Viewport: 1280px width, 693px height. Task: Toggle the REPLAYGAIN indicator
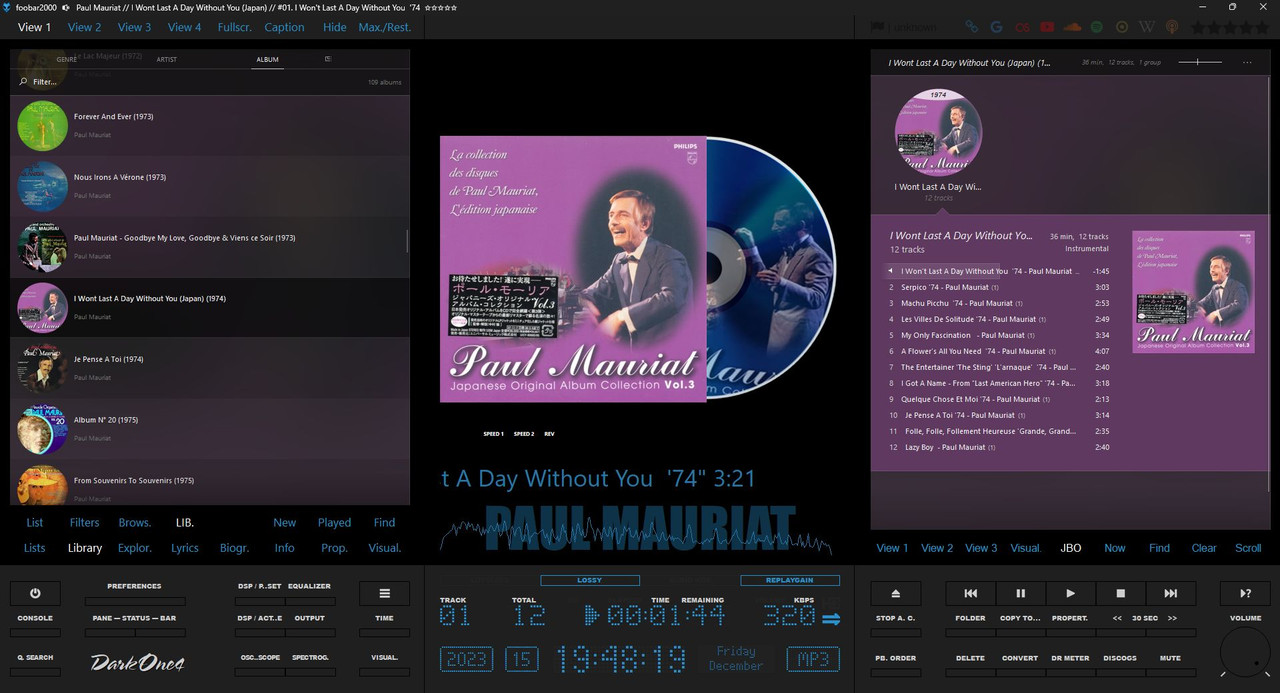coord(790,580)
